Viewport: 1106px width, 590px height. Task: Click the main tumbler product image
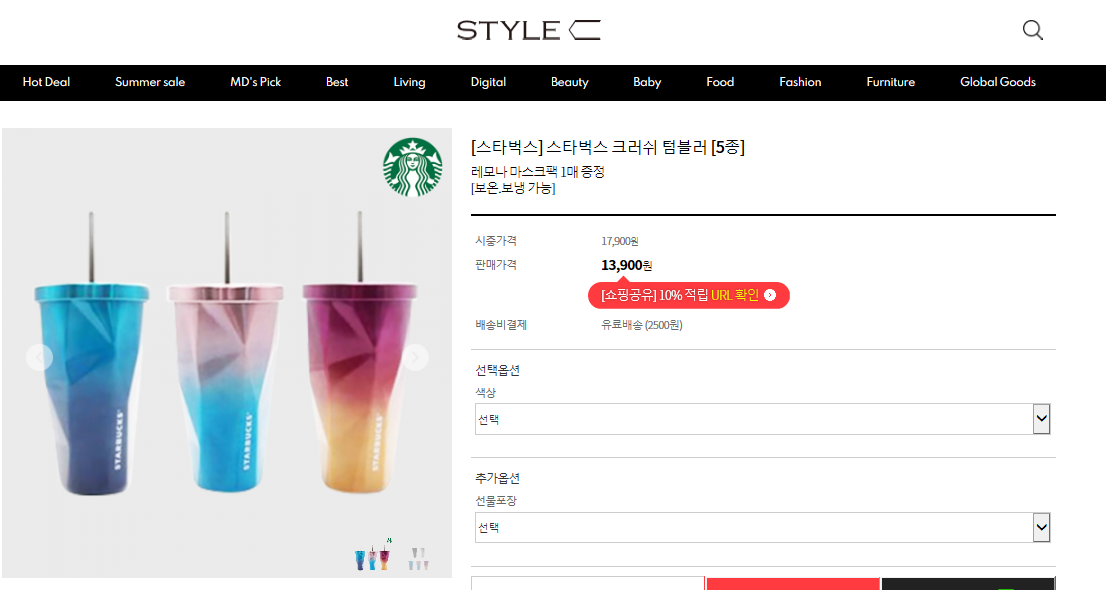tap(226, 353)
